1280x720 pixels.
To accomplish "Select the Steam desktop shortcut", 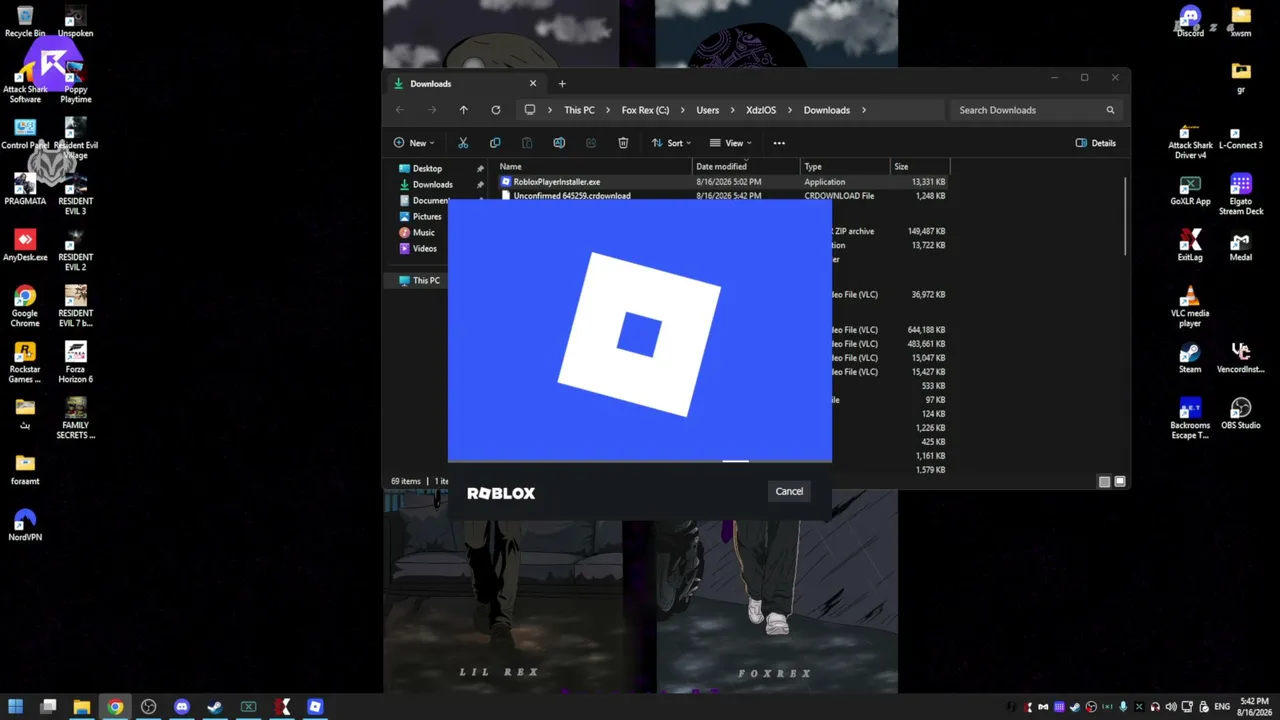I will 1190,358.
